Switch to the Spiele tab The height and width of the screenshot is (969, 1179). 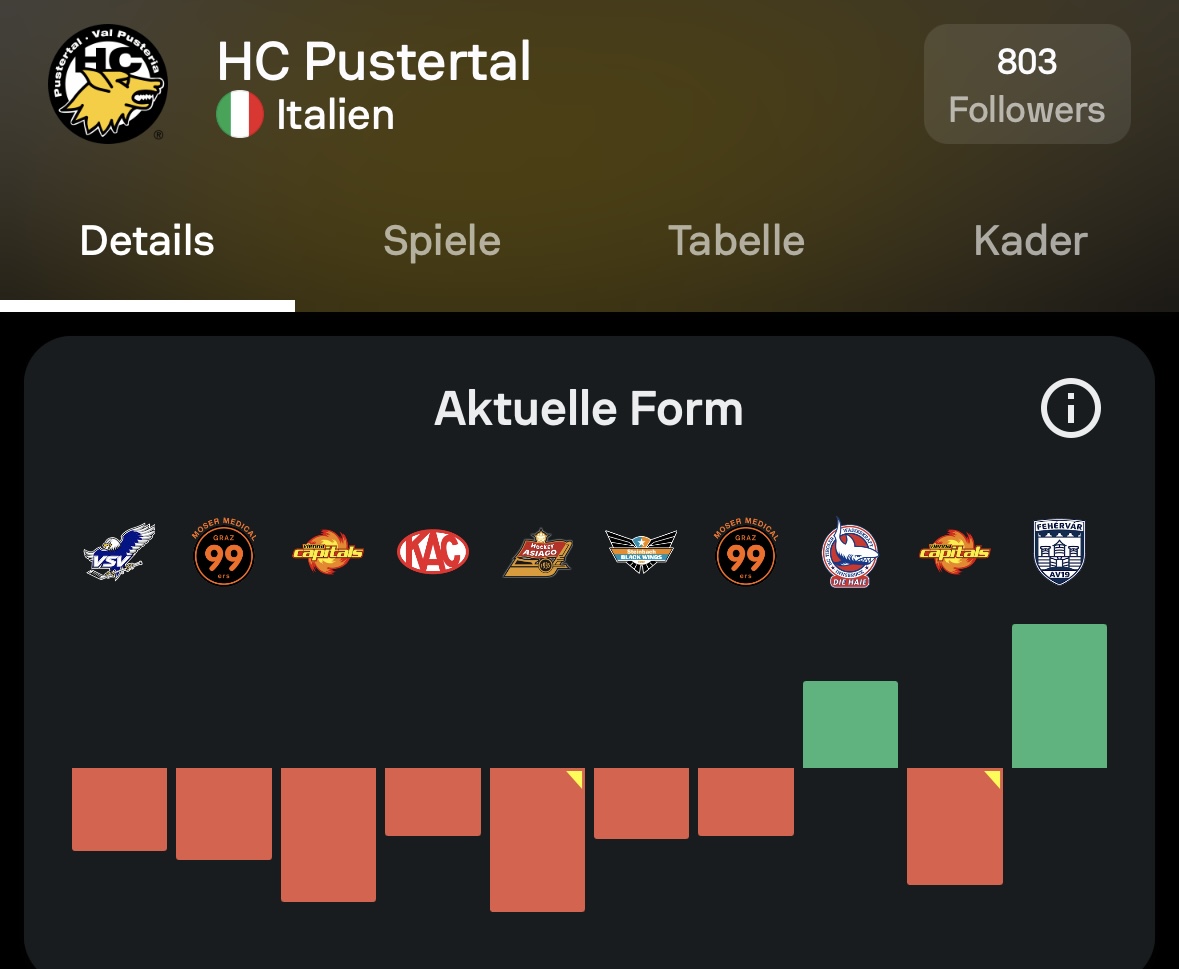442,241
